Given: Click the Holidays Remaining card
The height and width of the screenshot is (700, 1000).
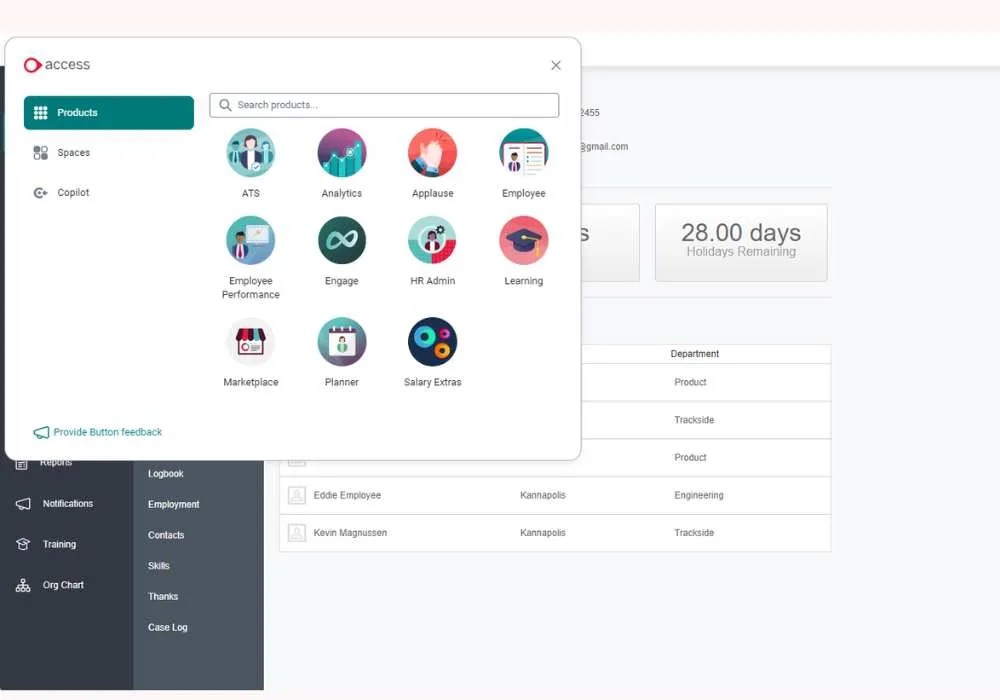Looking at the screenshot, I should click(x=741, y=242).
